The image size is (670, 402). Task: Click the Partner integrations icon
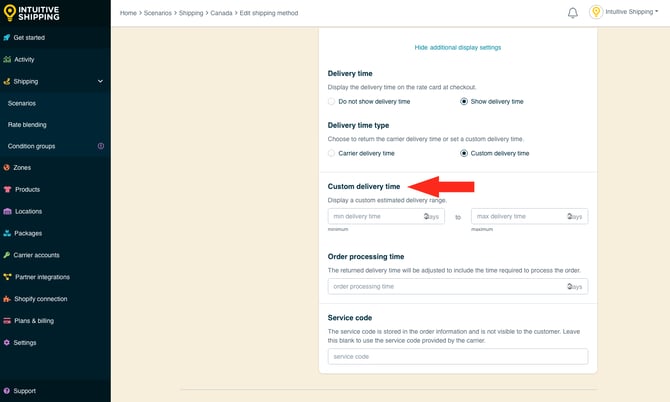tap(7, 277)
